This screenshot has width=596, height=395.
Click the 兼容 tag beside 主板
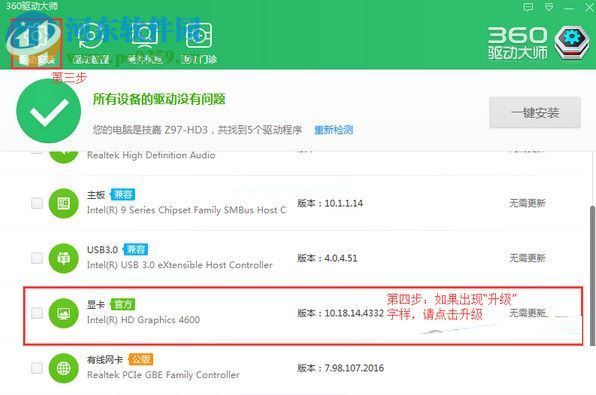123,195
